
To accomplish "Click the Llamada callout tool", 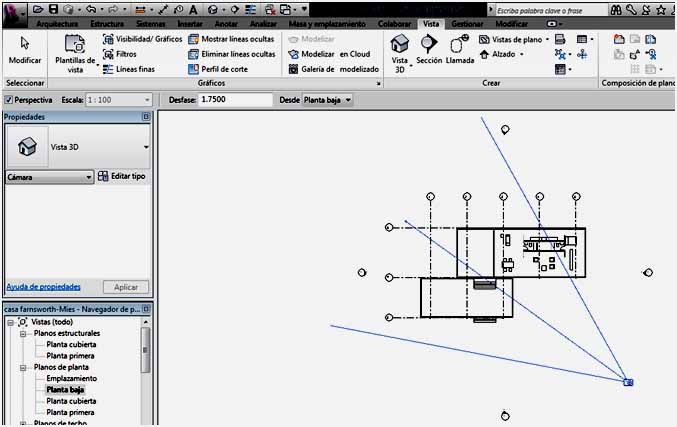I will click(x=460, y=50).
